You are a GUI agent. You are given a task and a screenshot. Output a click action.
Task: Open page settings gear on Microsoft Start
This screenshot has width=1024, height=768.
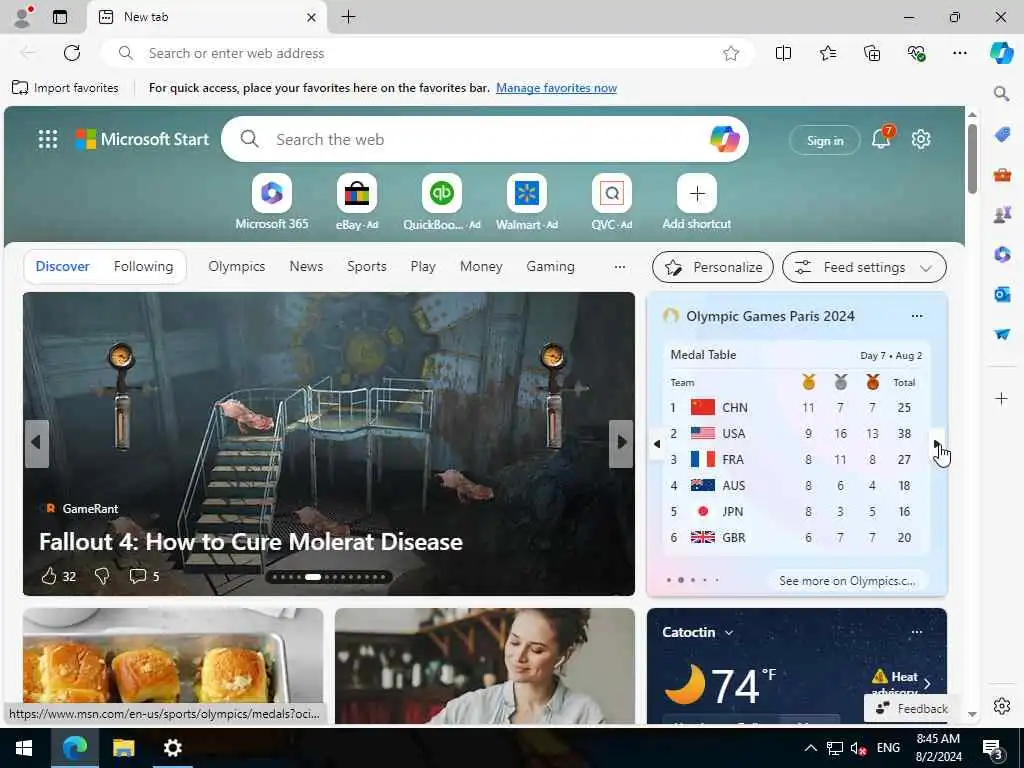tap(921, 139)
